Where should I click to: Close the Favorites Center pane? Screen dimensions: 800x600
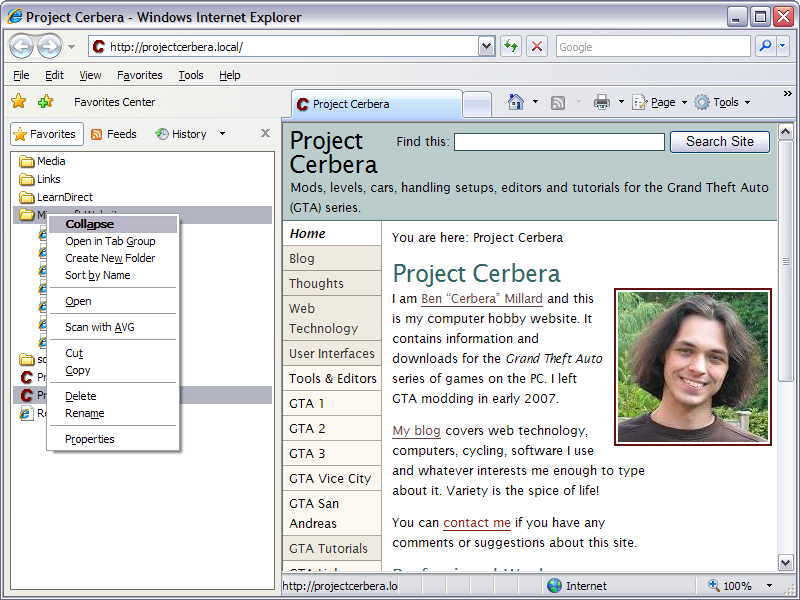click(x=265, y=133)
